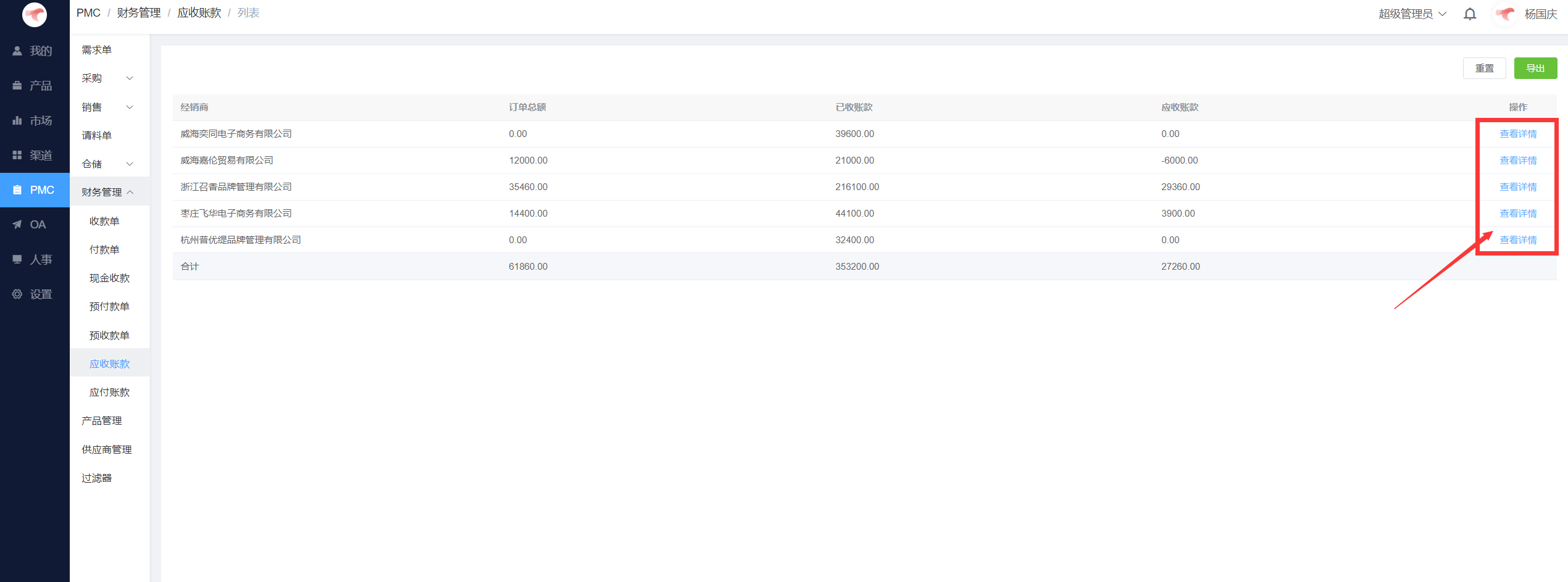Viewport: 1568px width, 582px height.
Task: Open 现金收款 page
Action: pyautogui.click(x=109, y=278)
